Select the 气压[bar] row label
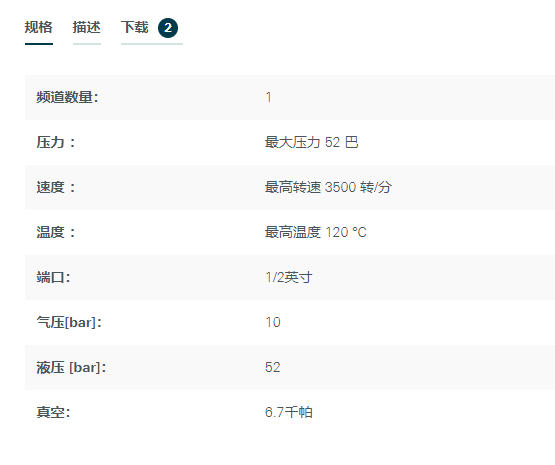This screenshot has height=465, width=555. (69, 322)
